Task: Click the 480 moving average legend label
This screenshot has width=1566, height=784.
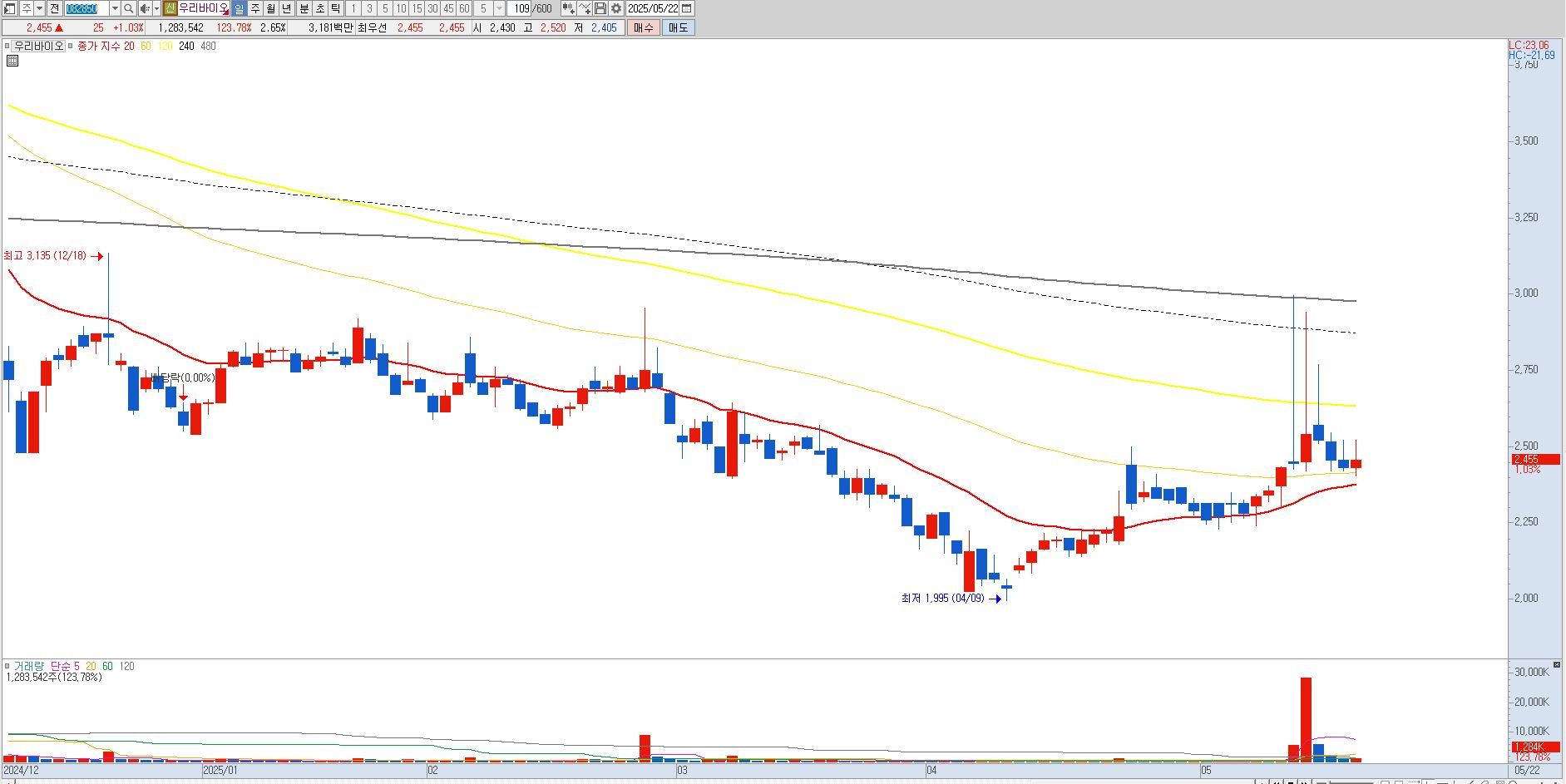Action: coord(208,46)
